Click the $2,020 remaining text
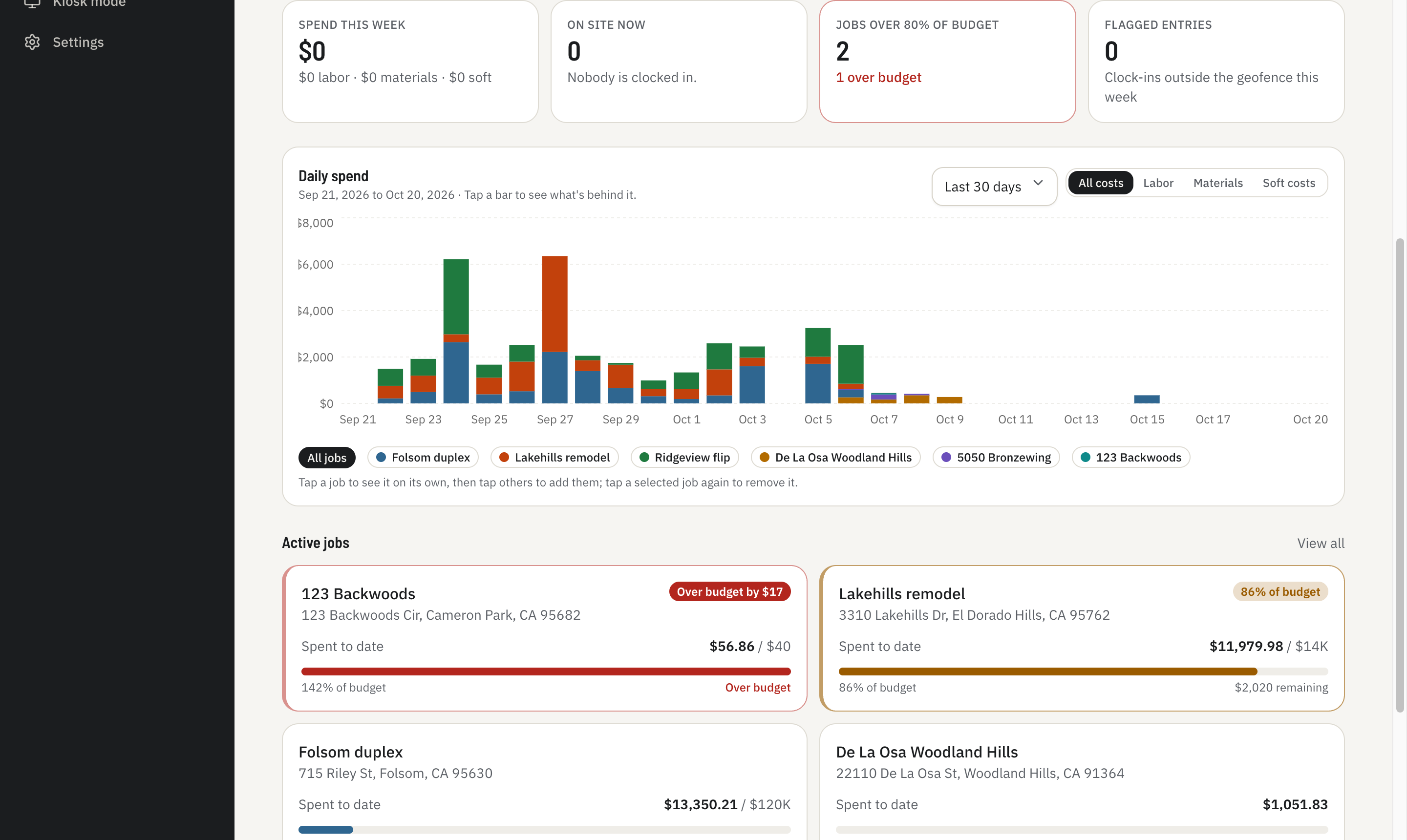 click(x=1281, y=687)
